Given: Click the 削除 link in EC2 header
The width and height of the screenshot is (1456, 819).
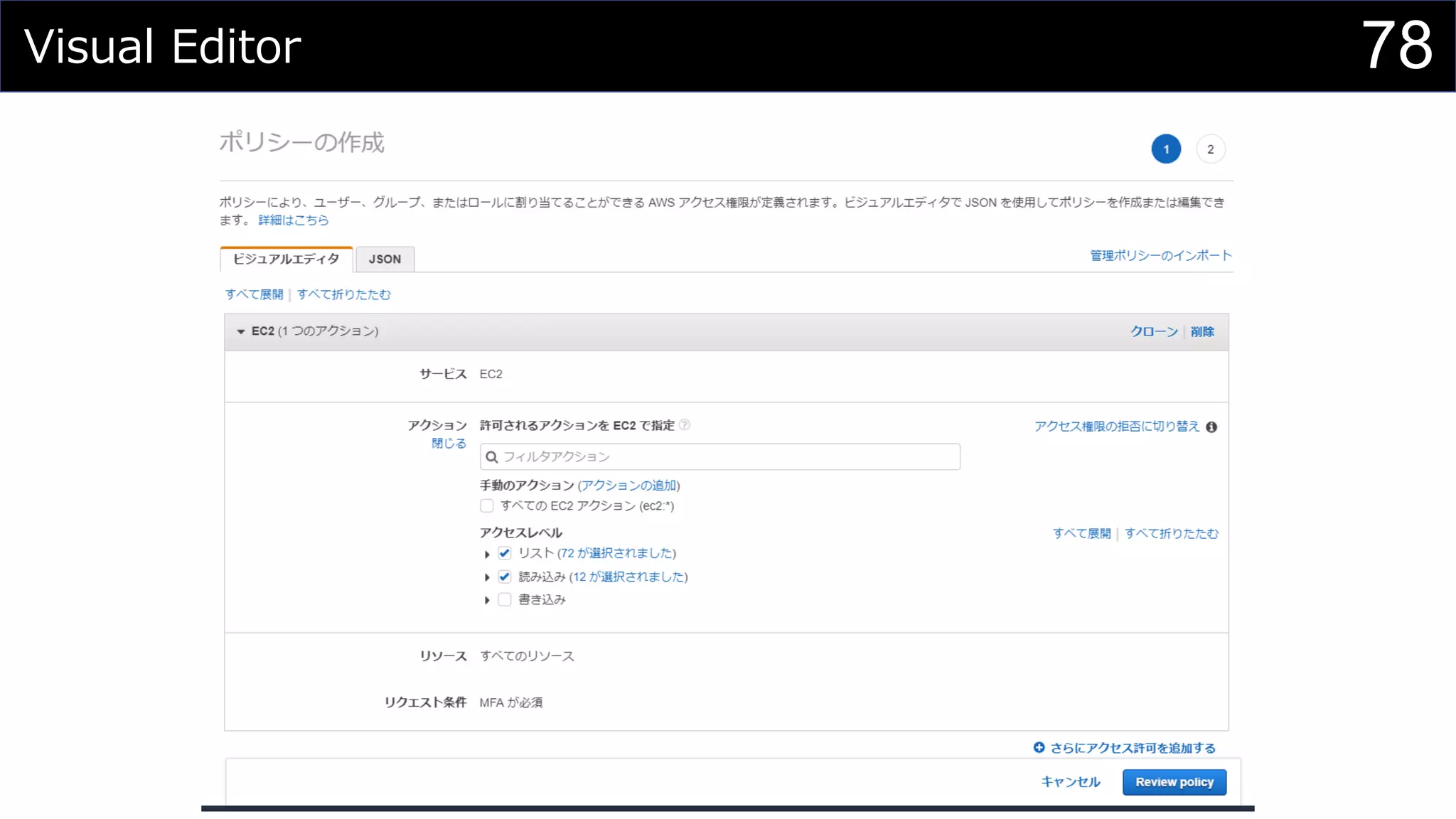Looking at the screenshot, I should 1202,332.
